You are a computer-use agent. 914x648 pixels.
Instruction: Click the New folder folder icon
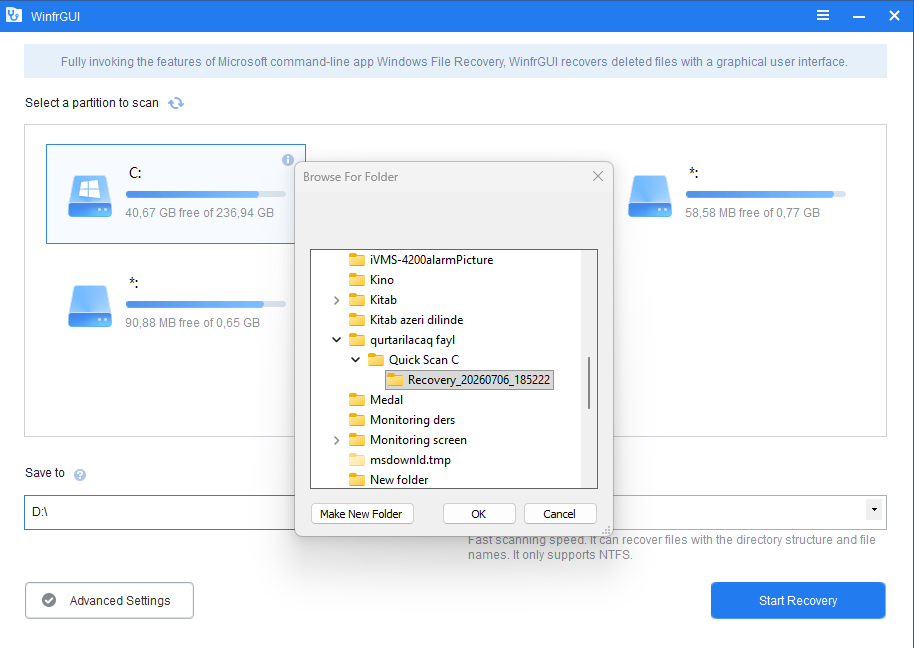pyautogui.click(x=357, y=480)
